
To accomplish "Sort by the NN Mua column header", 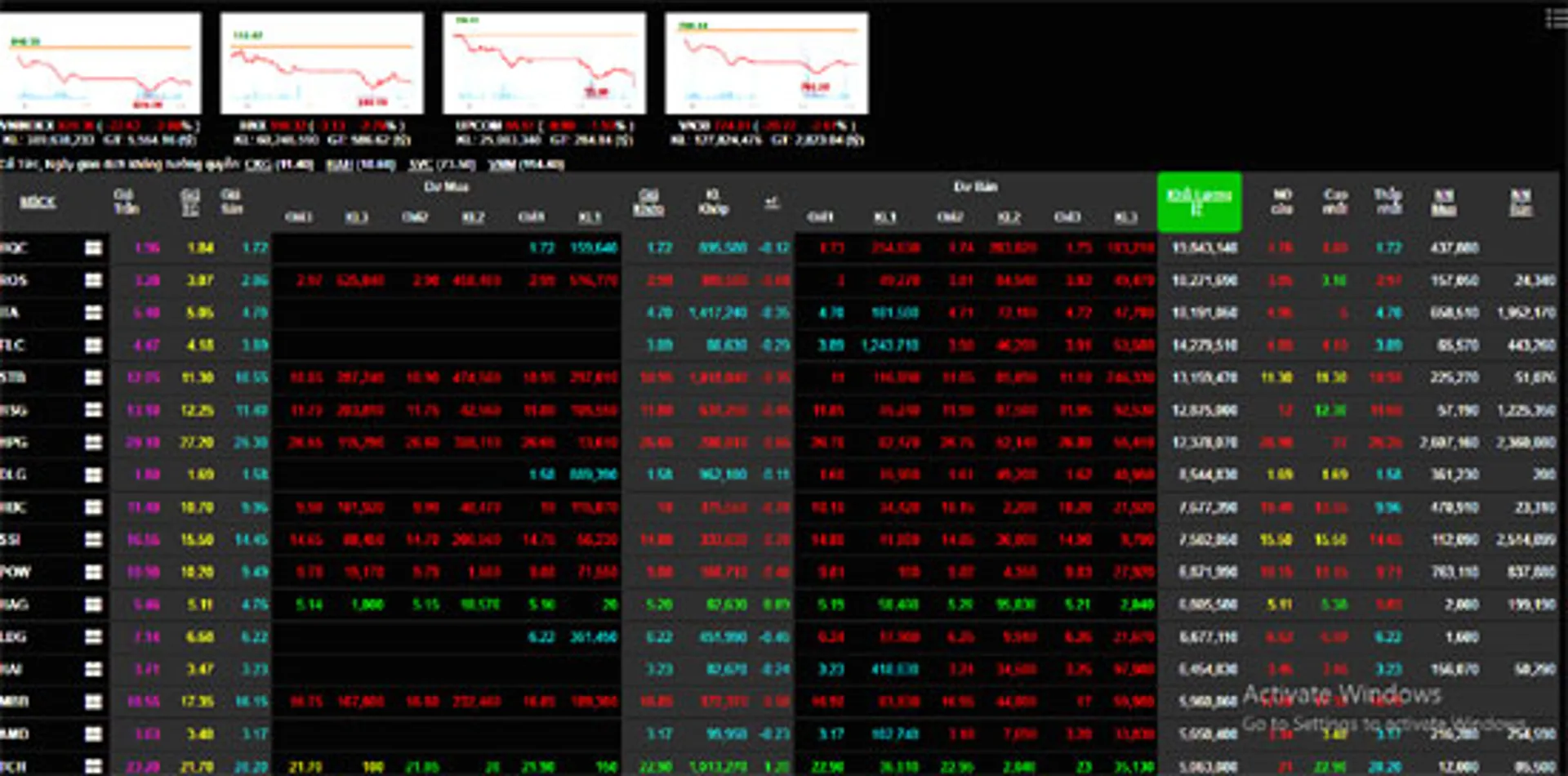I will tap(1444, 202).
